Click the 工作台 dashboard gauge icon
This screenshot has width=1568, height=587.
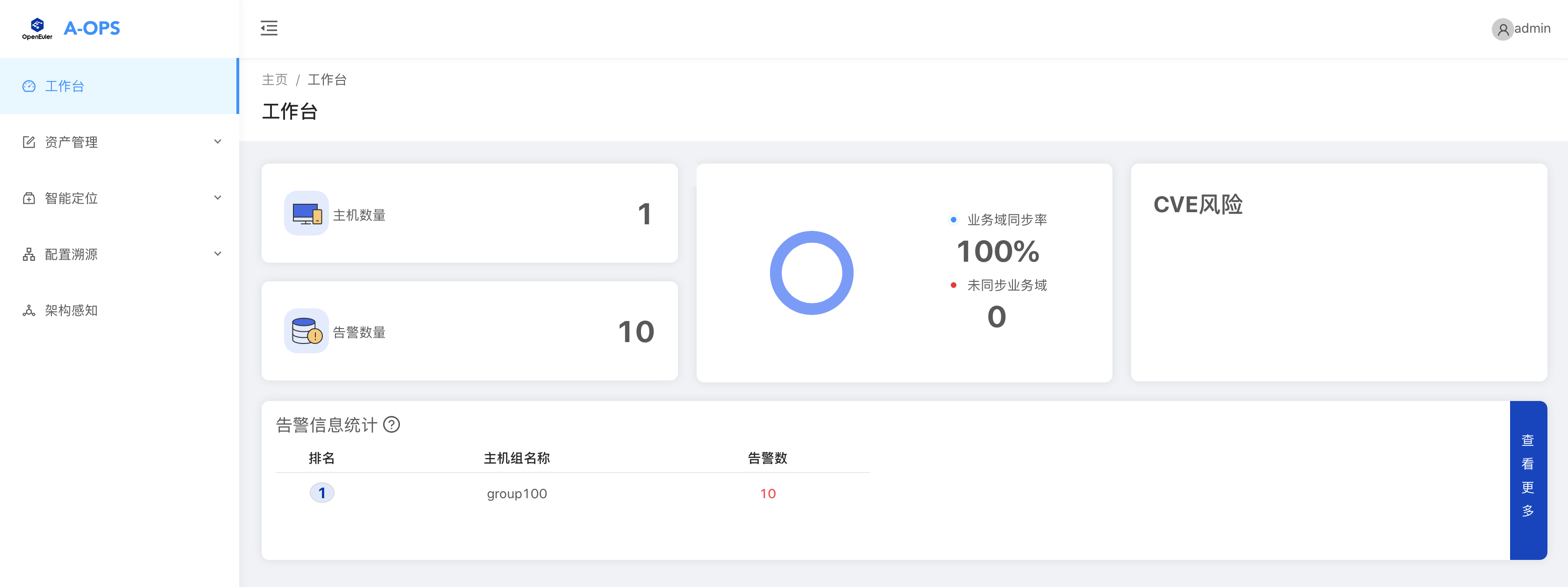29,86
